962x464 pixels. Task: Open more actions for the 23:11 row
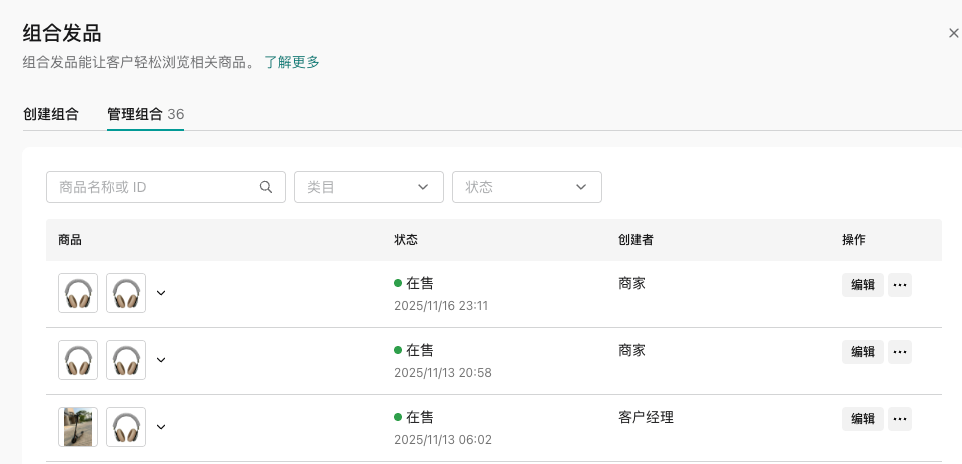click(900, 285)
